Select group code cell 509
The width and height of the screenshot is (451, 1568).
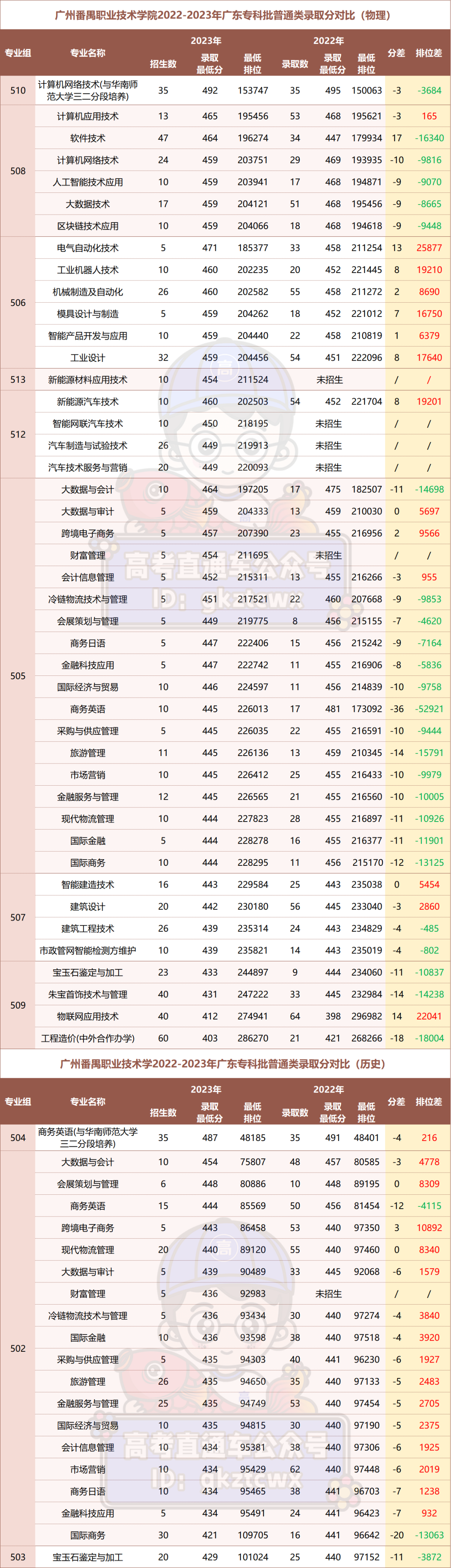(x=18, y=1005)
